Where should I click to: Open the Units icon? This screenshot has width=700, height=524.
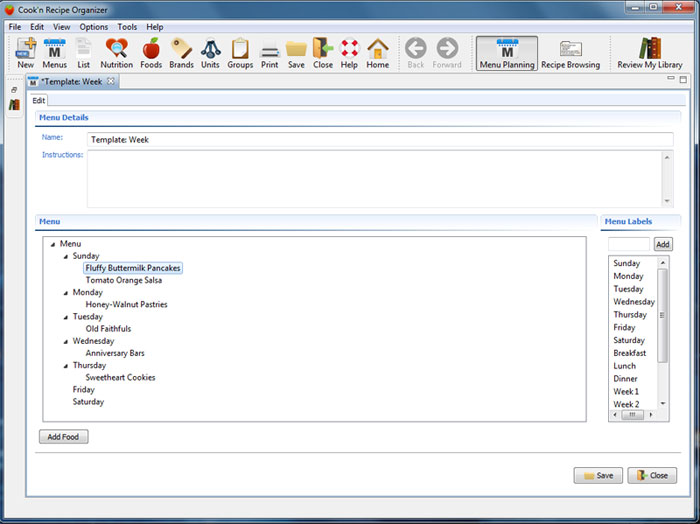pyautogui.click(x=210, y=53)
